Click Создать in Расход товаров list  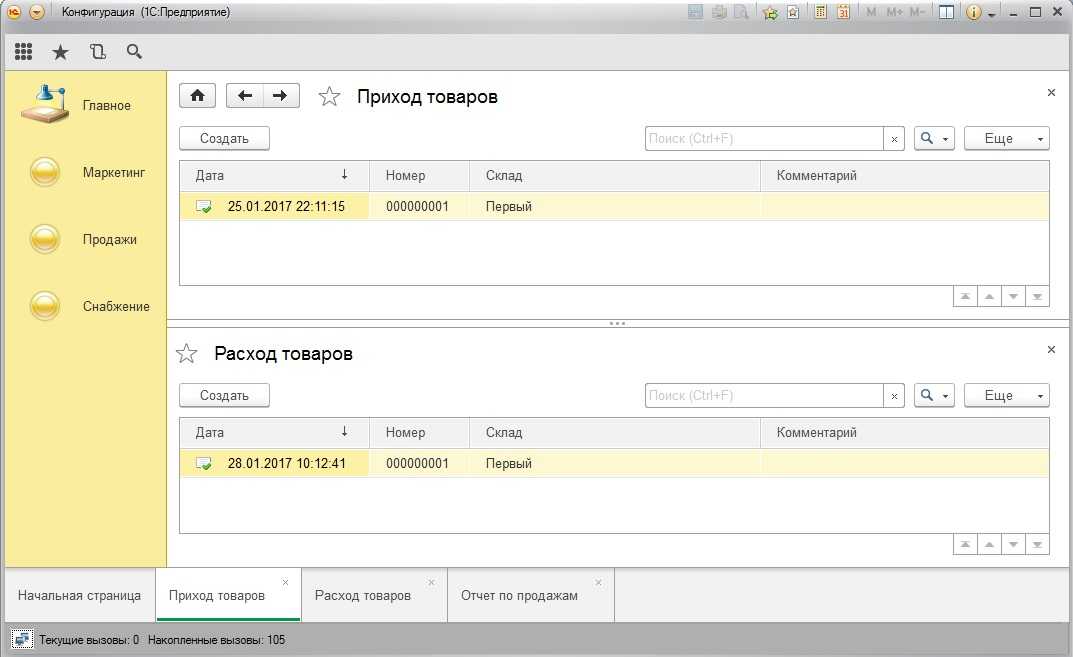tap(224, 396)
